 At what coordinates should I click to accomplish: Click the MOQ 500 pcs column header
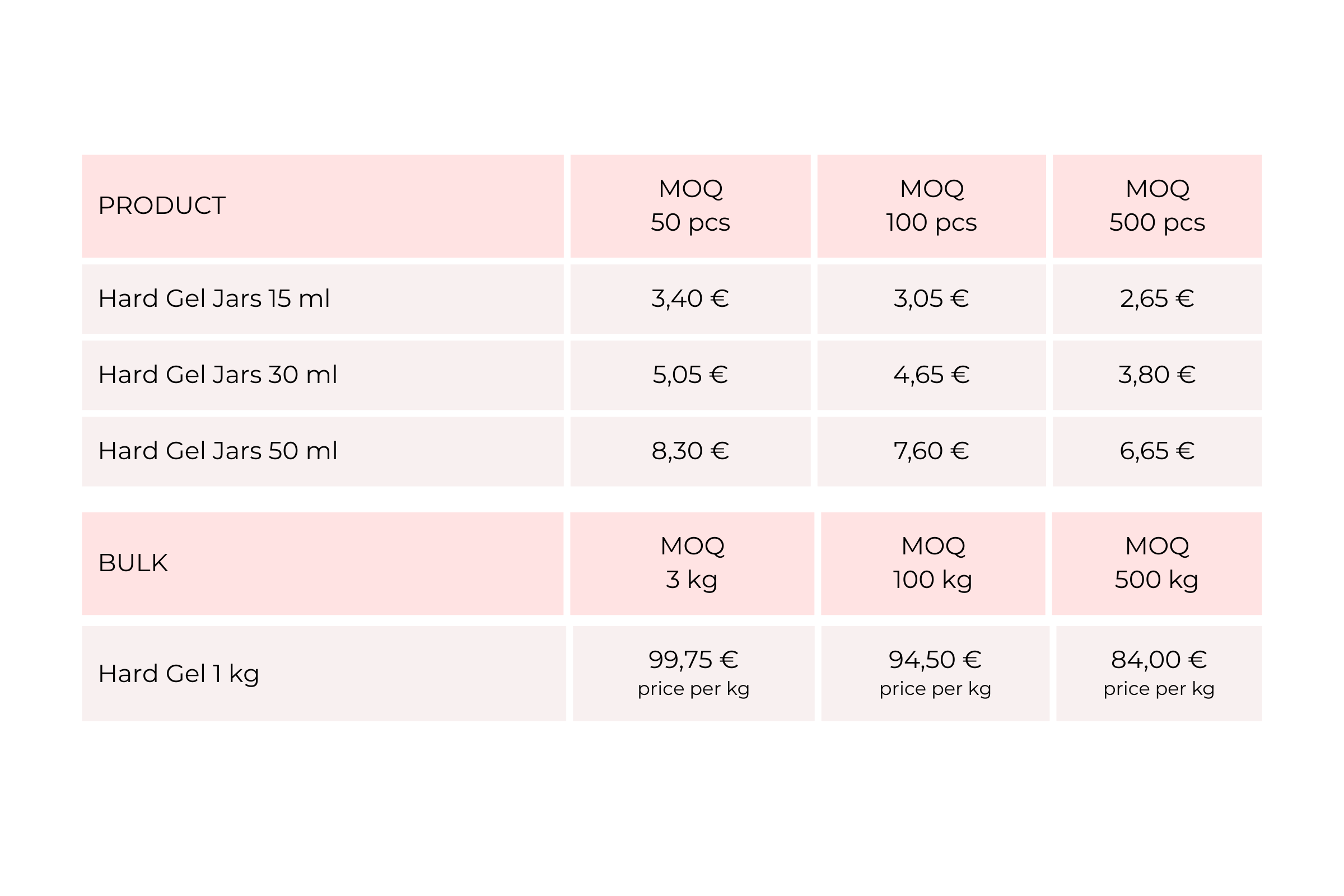pyautogui.click(x=1157, y=206)
